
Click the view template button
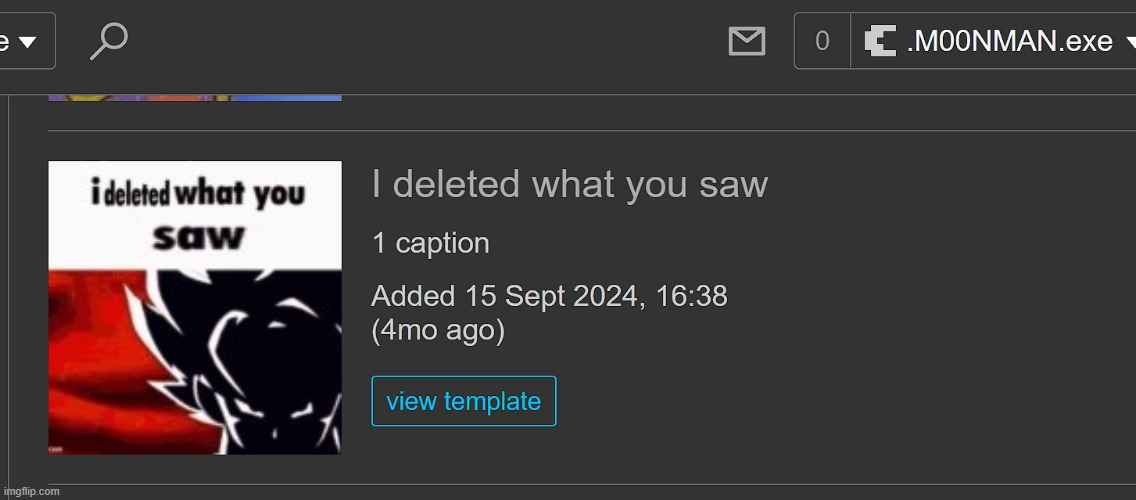(x=464, y=401)
